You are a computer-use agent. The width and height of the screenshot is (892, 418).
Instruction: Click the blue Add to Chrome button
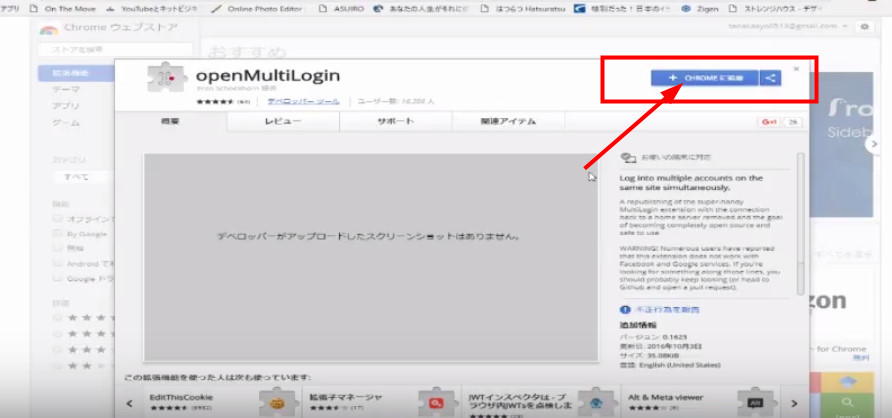point(704,78)
